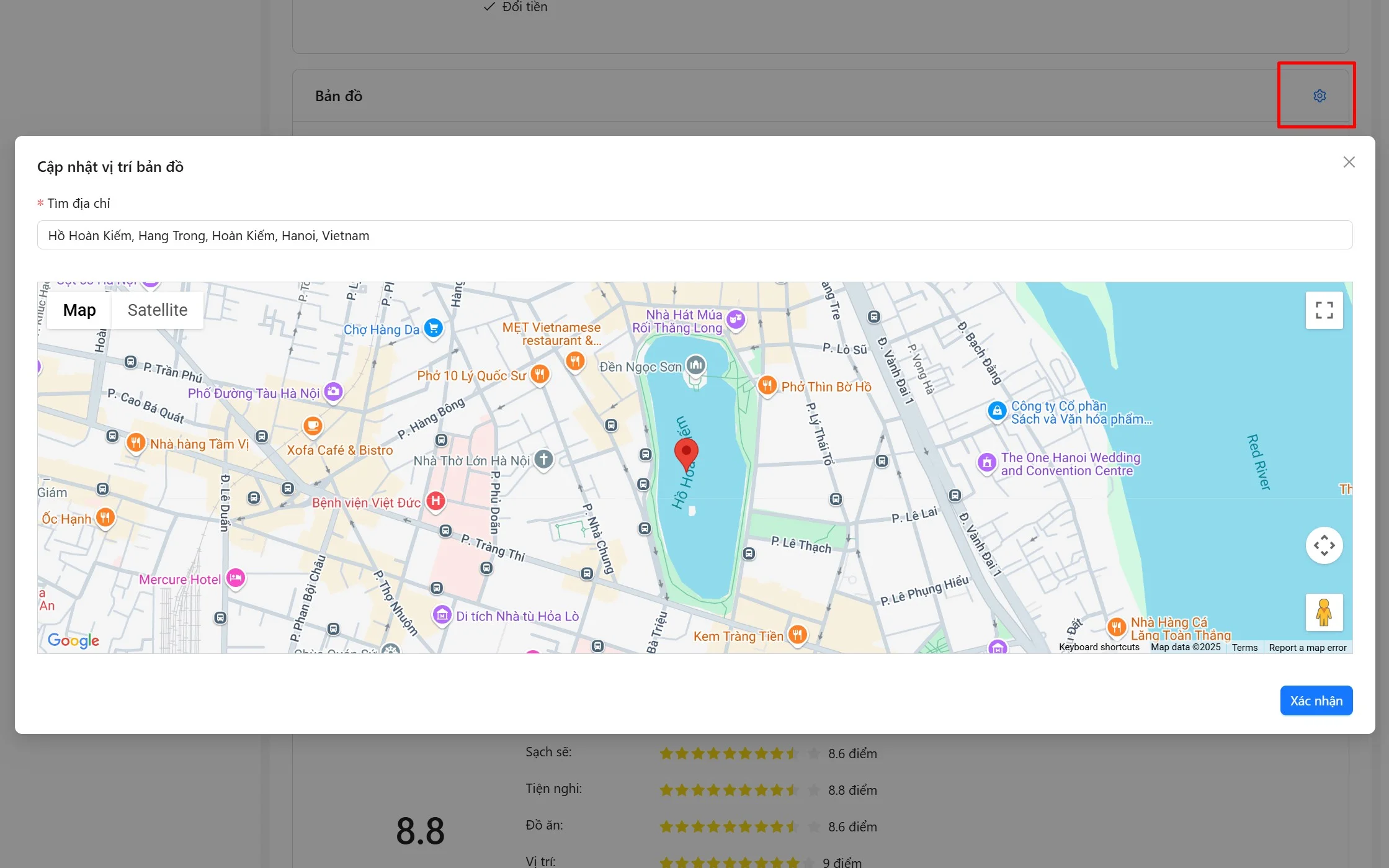Screen dimensions: 1389x868
Task: Open the Terms link on the map
Action: [1244, 647]
